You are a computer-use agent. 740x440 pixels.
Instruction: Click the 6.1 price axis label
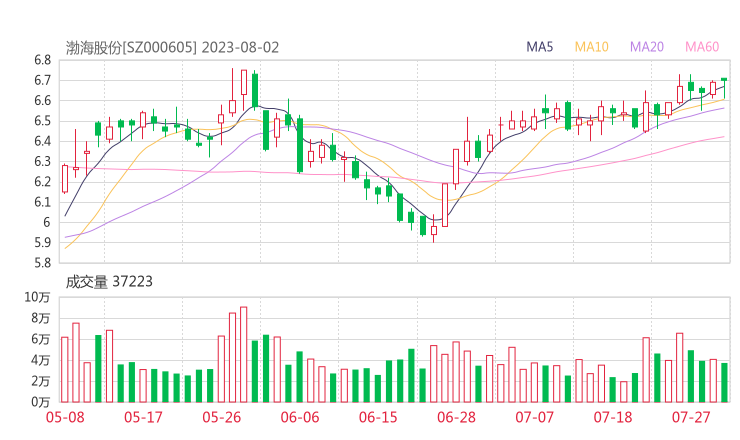(42, 202)
